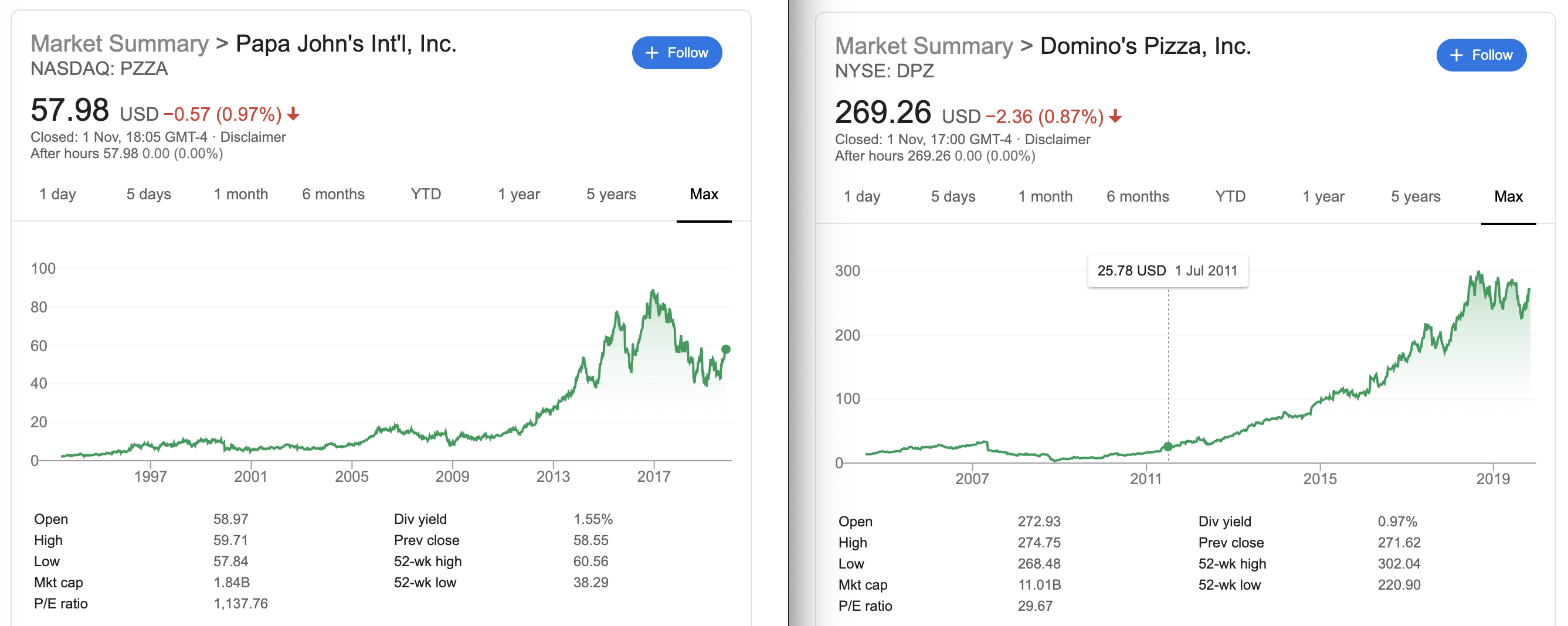
Task: Open Domino's 1 month view
Action: pyautogui.click(x=1045, y=196)
